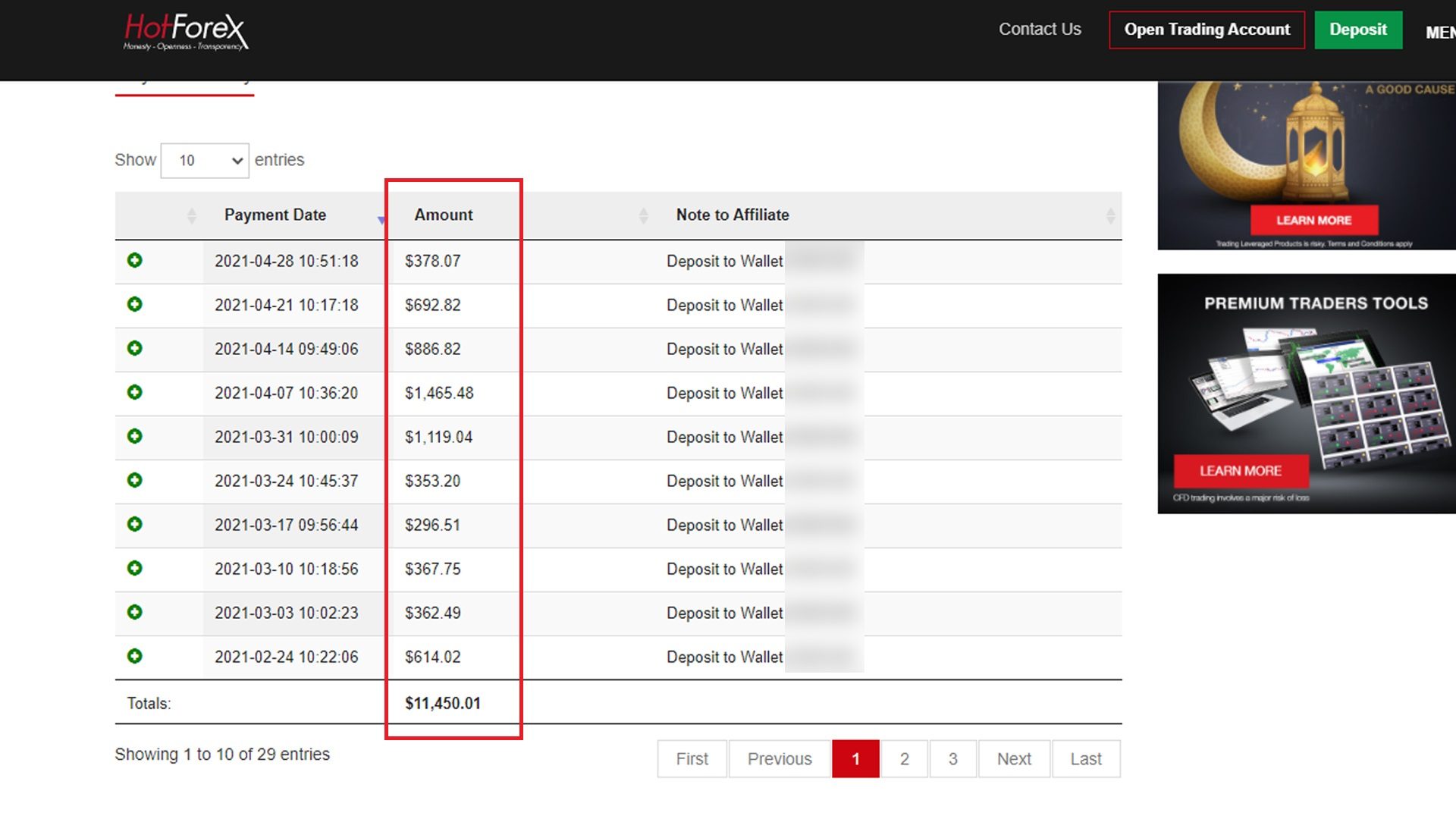This screenshot has width=1456, height=819.
Task: Click the HotForex logo
Action: pyautogui.click(x=186, y=32)
